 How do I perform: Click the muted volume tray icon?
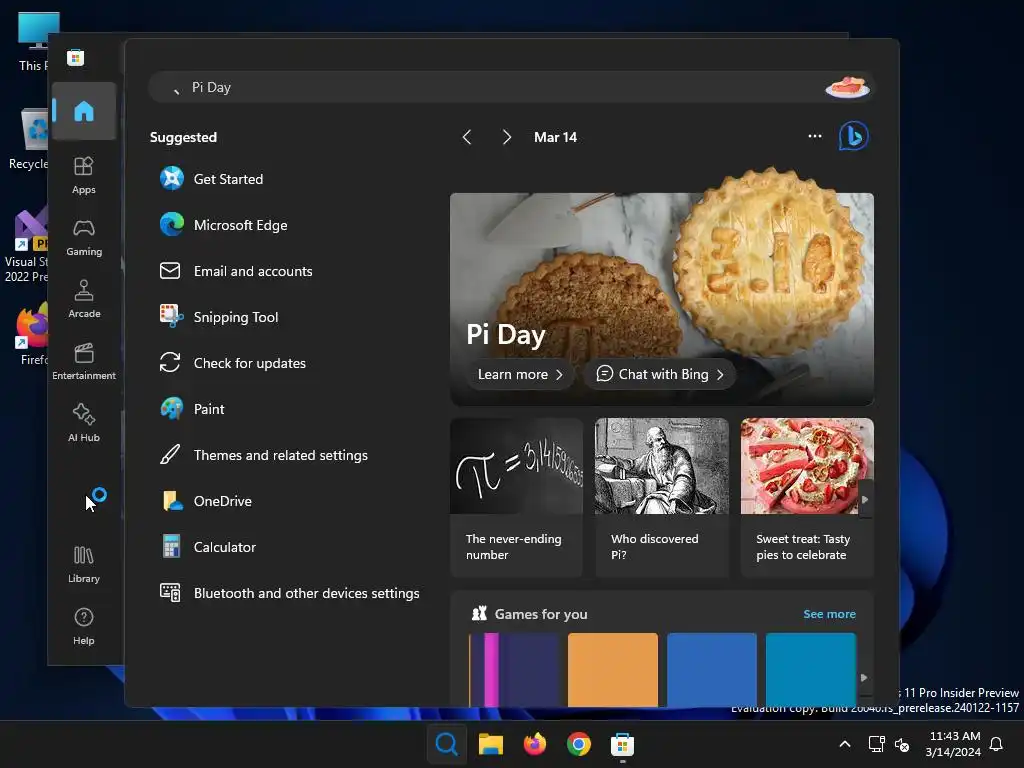[x=902, y=744]
